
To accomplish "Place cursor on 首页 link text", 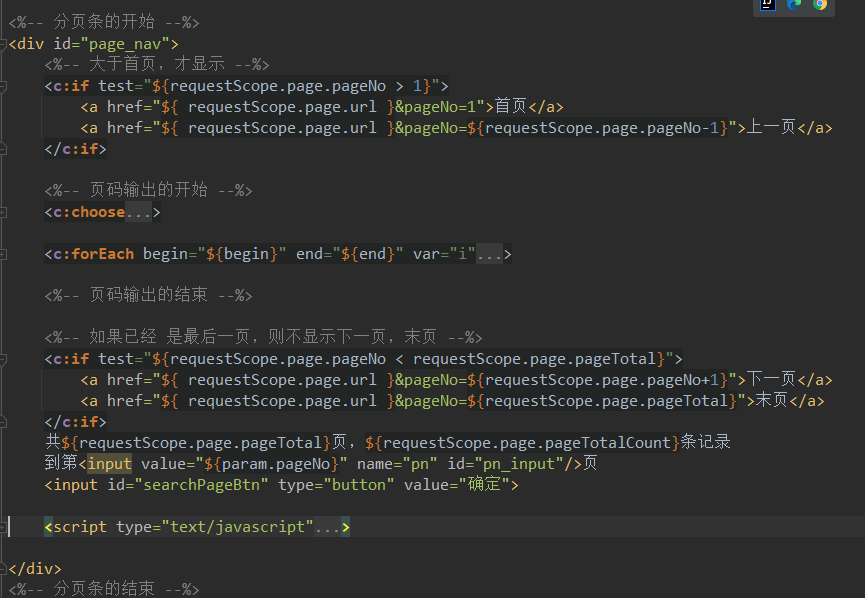I will click(511, 106).
